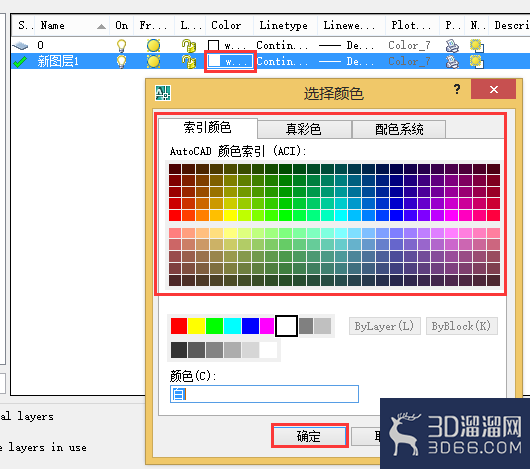Click the Contin... linetype of layer 0

point(282,45)
